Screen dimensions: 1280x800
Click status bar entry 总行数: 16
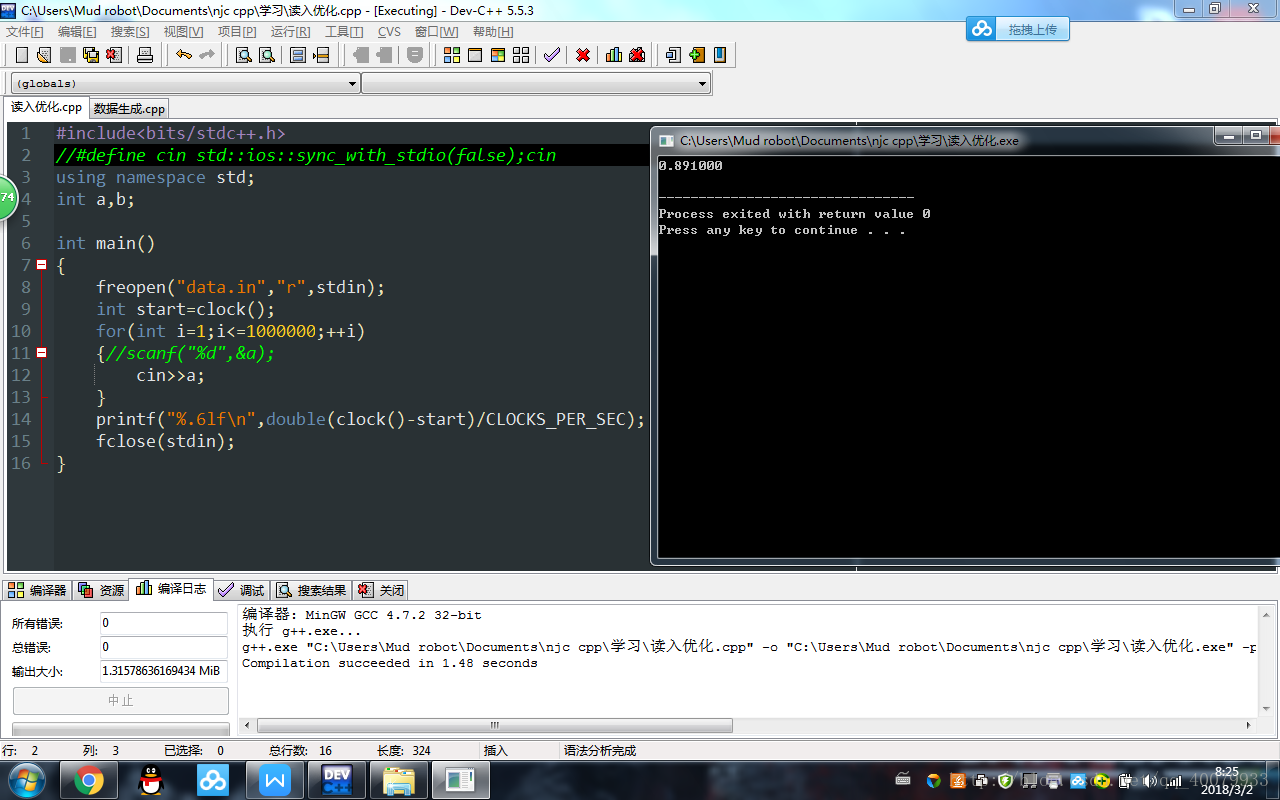(x=300, y=750)
